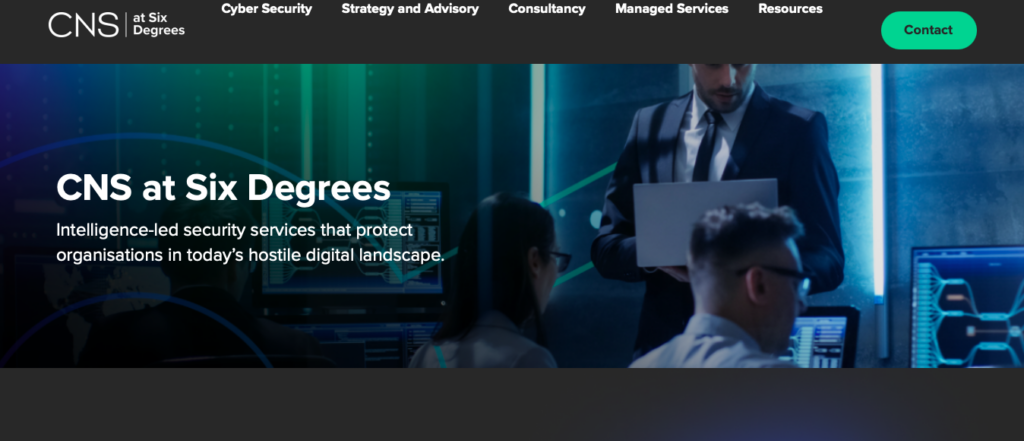Click the dark section below the hero banner
This screenshot has height=441, width=1024.
coord(512,404)
